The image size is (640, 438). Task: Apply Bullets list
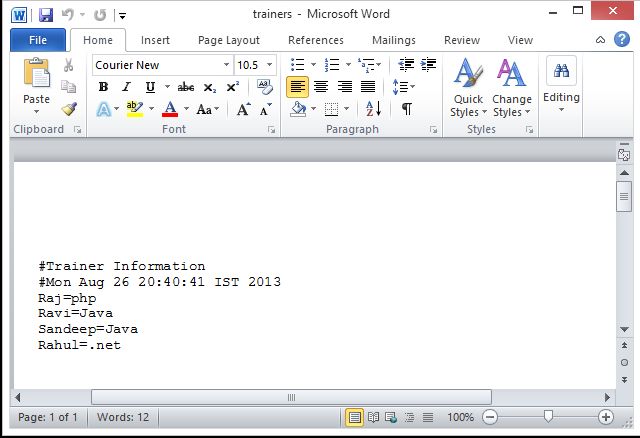point(297,64)
